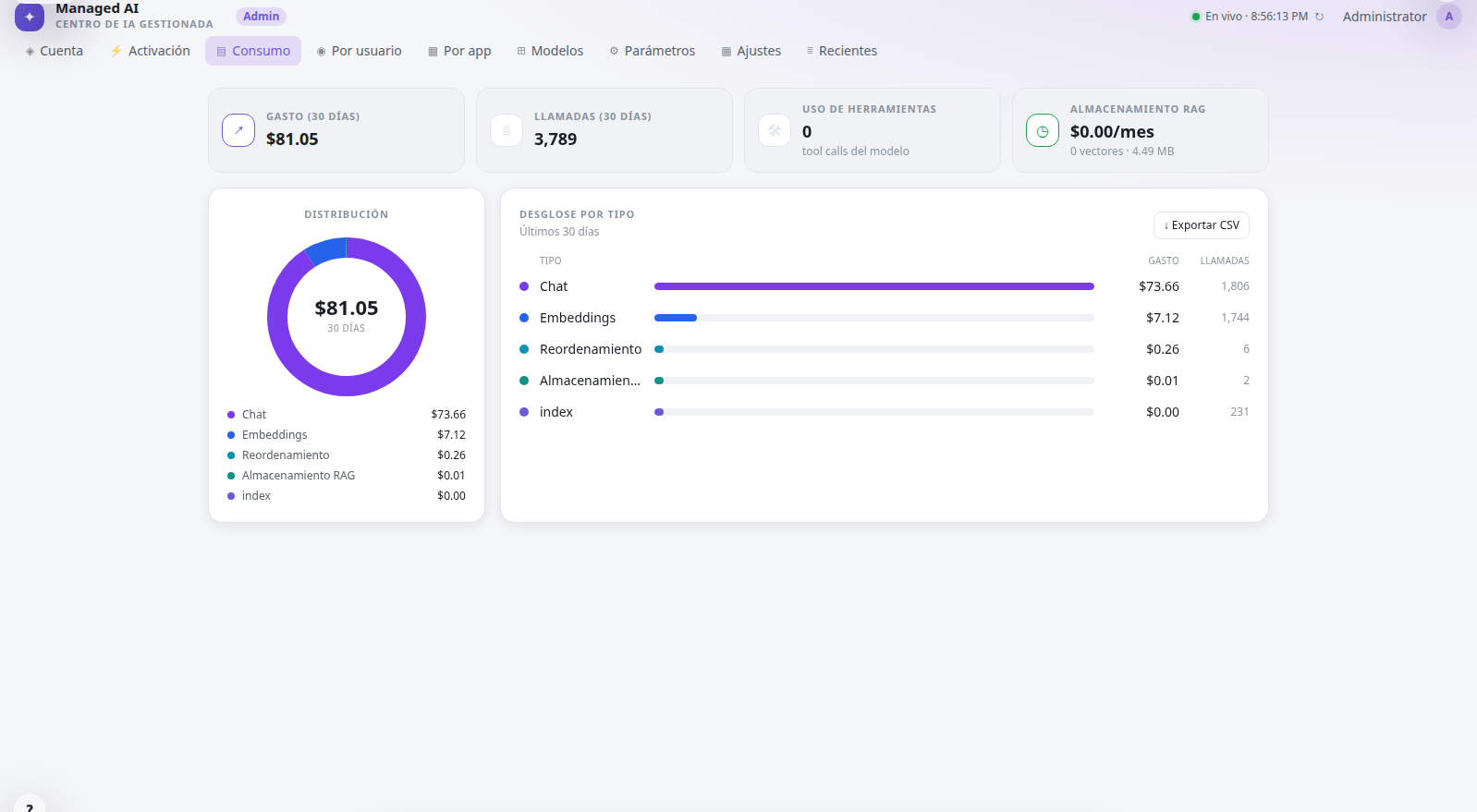Click the donut chart total $81.05
This screenshot has width=1477, height=812.
[347, 309]
